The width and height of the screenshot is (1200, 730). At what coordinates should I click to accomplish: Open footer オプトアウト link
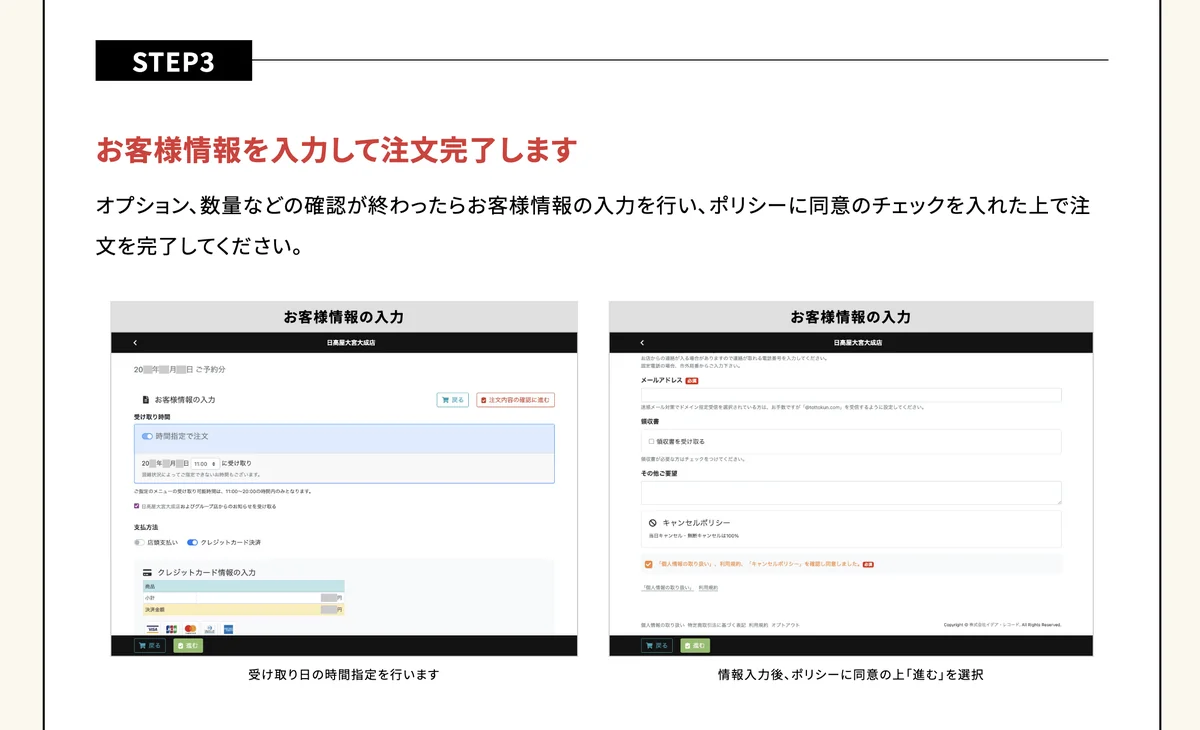pos(786,625)
